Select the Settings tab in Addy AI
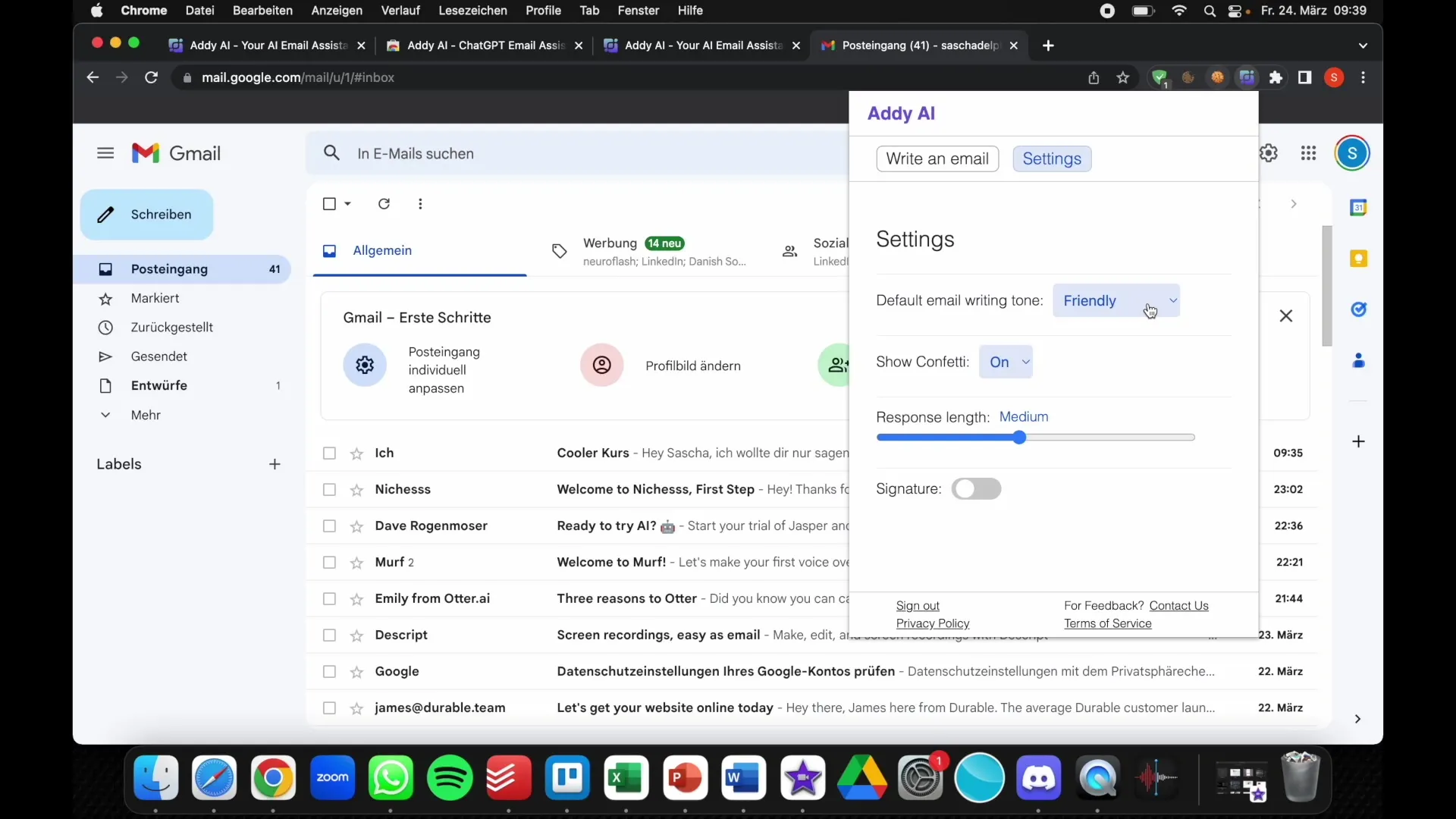The width and height of the screenshot is (1456, 819). pyautogui.click(x=1052, y=158)
